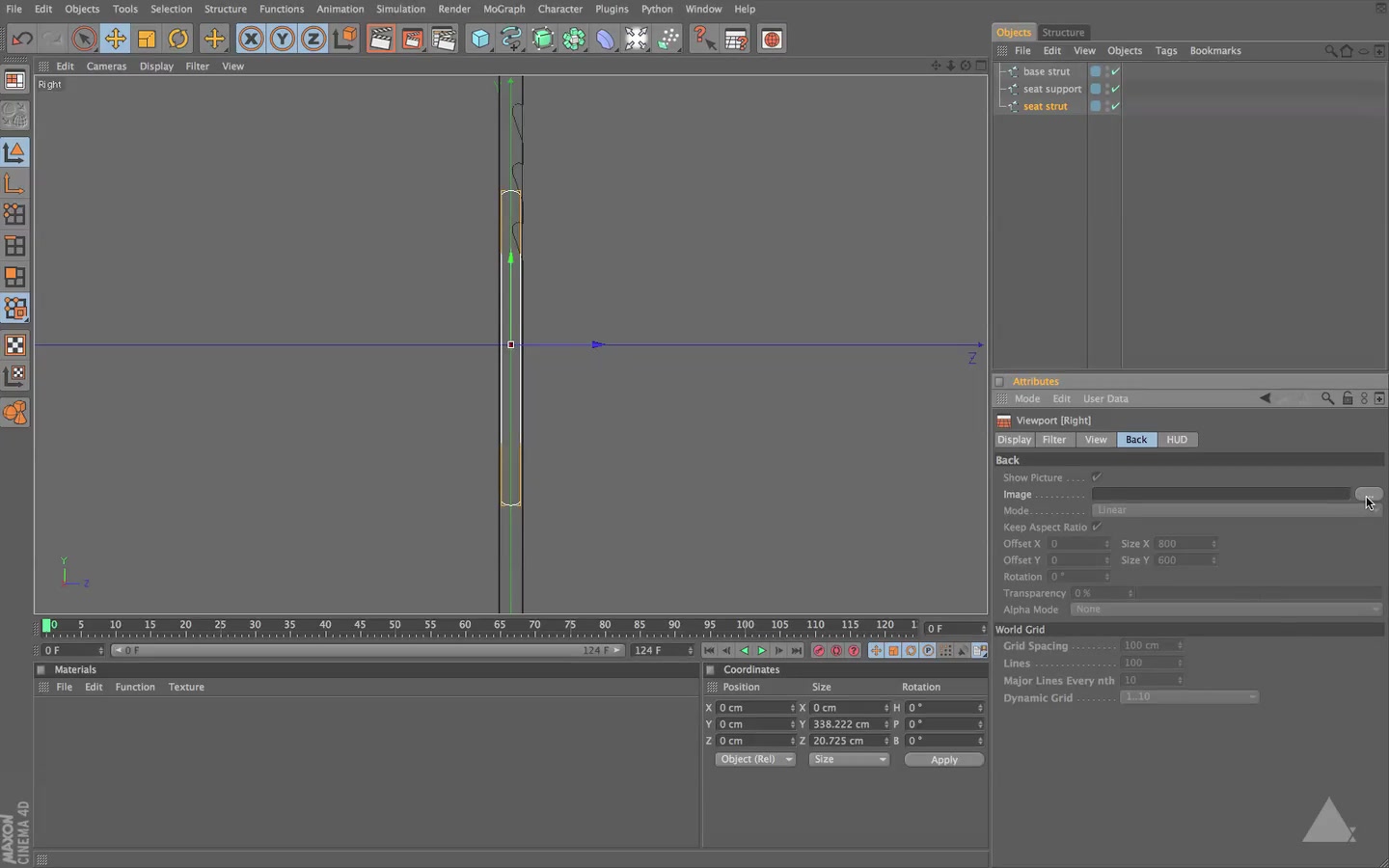Open the Dynamic Grid dropdown

tap(1188, 697)
